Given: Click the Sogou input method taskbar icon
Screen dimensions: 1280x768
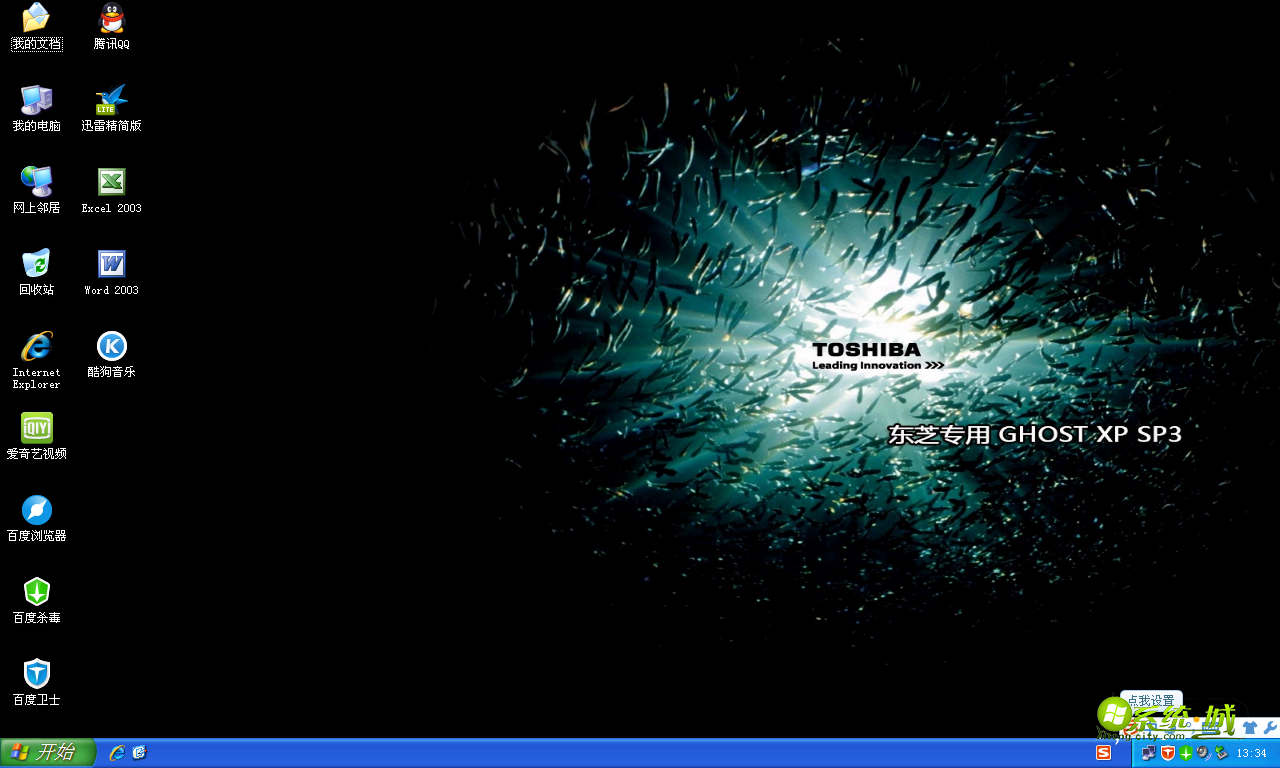Looking at the screenshot, I should [x=1104, y=753].
